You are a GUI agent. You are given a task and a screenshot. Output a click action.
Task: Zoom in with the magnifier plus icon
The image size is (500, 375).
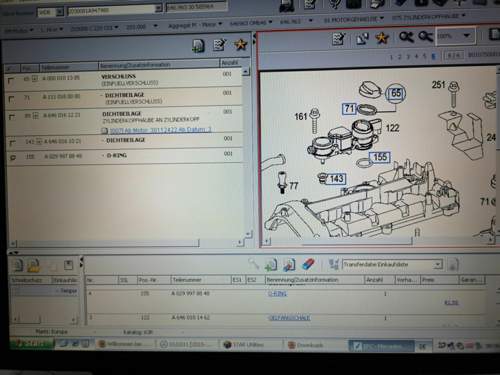point(406,37)
